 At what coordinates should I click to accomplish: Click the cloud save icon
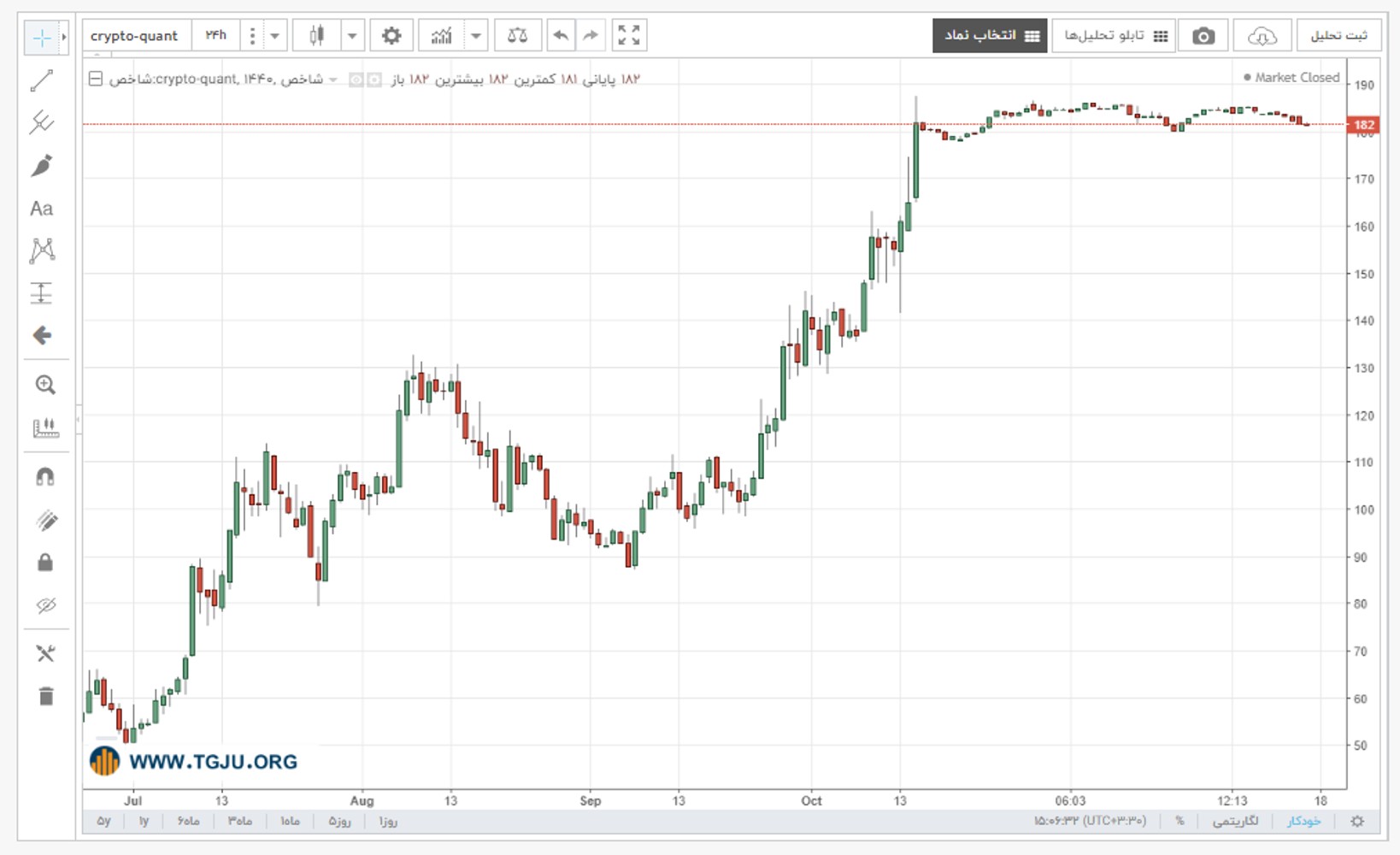(1262, 36)
